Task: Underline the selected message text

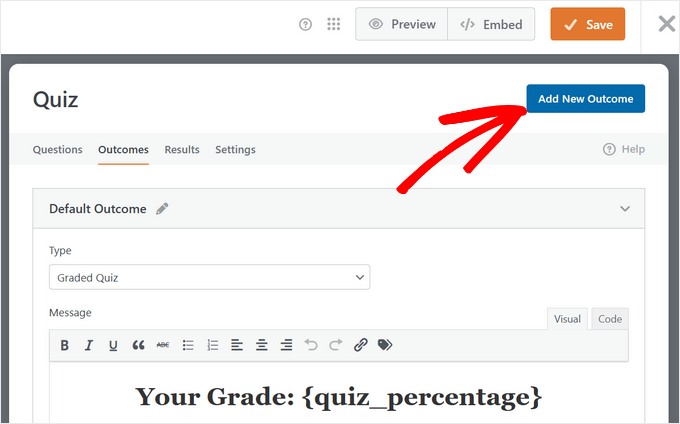Action: (113, 345)
